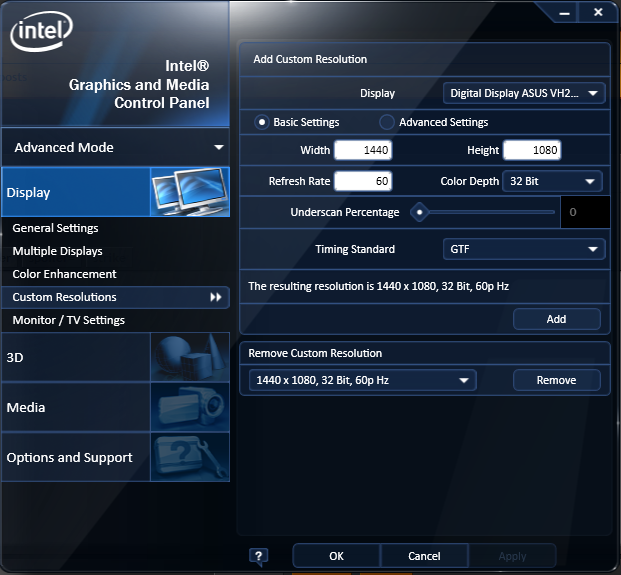Click the 'Add Custom Resolution' heading
Screen dimensions: 621x575
pyautogui.click(x=310, y=59)
